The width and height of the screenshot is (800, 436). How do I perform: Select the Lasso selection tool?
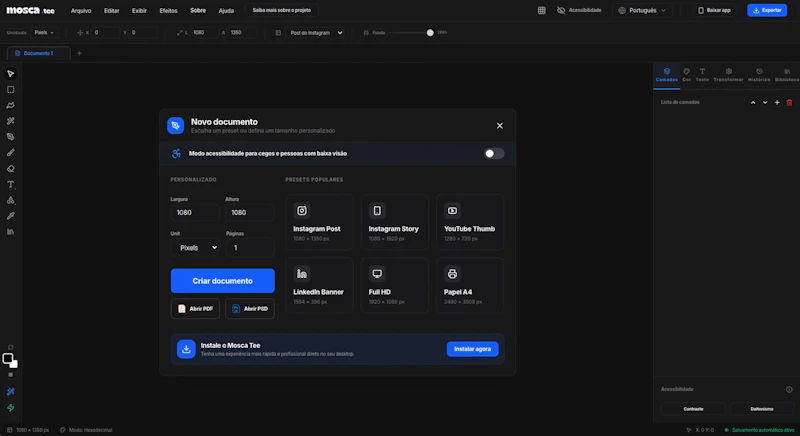pos(11,106)
